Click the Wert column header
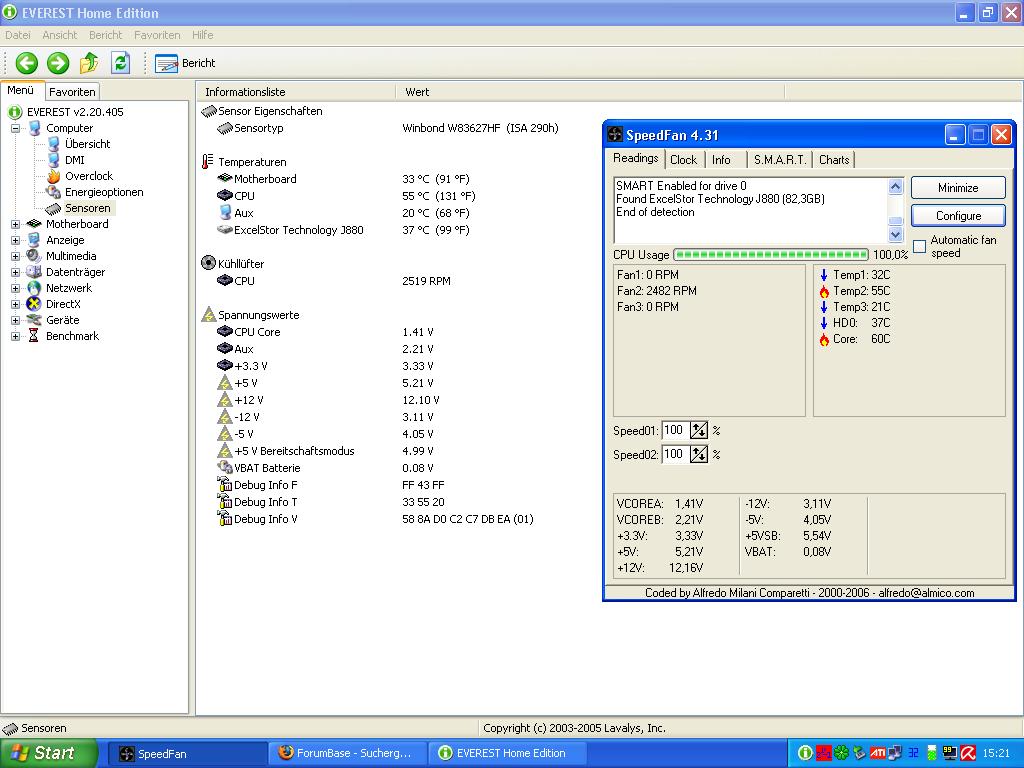1024x768 pixels. [590, 92]
